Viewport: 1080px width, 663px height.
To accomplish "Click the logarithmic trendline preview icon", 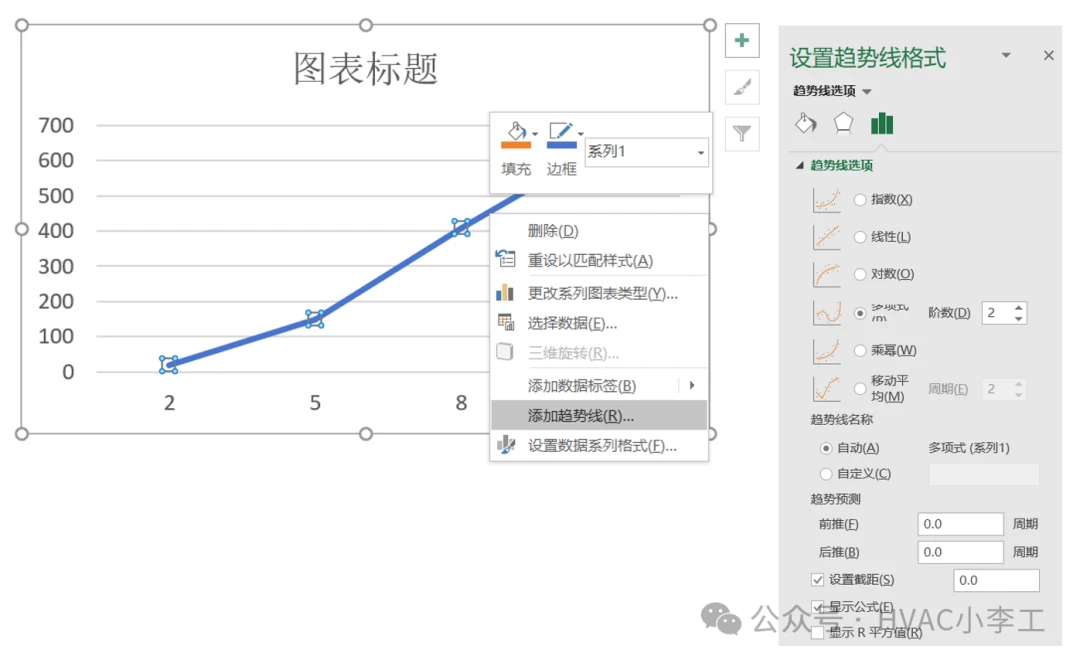I will [827, 274].
